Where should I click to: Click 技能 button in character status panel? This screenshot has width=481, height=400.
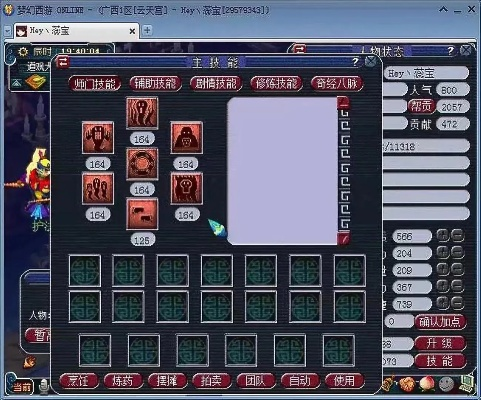440,361
